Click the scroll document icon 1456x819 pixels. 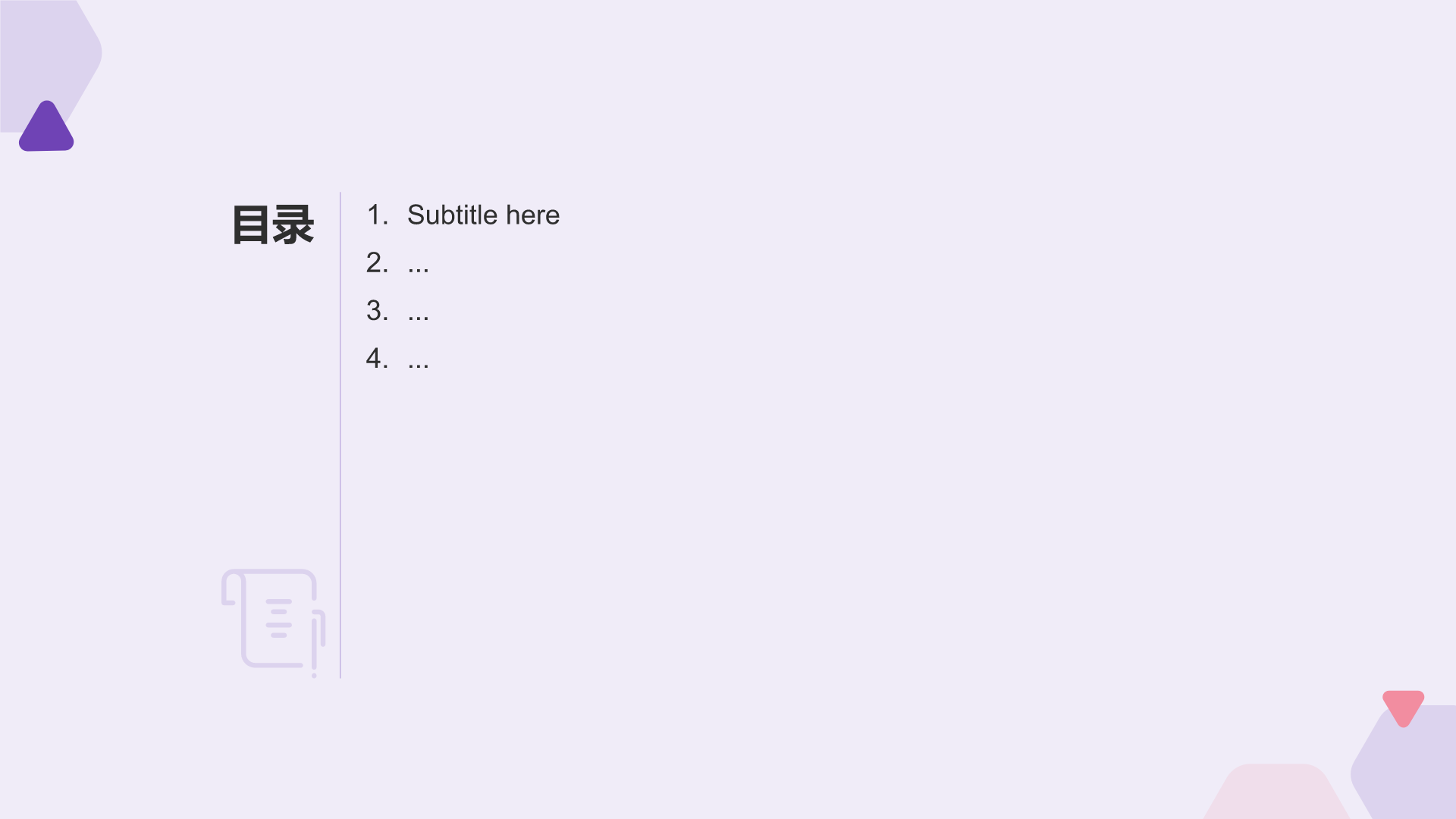pyautogui.click(x=271, y=618)
